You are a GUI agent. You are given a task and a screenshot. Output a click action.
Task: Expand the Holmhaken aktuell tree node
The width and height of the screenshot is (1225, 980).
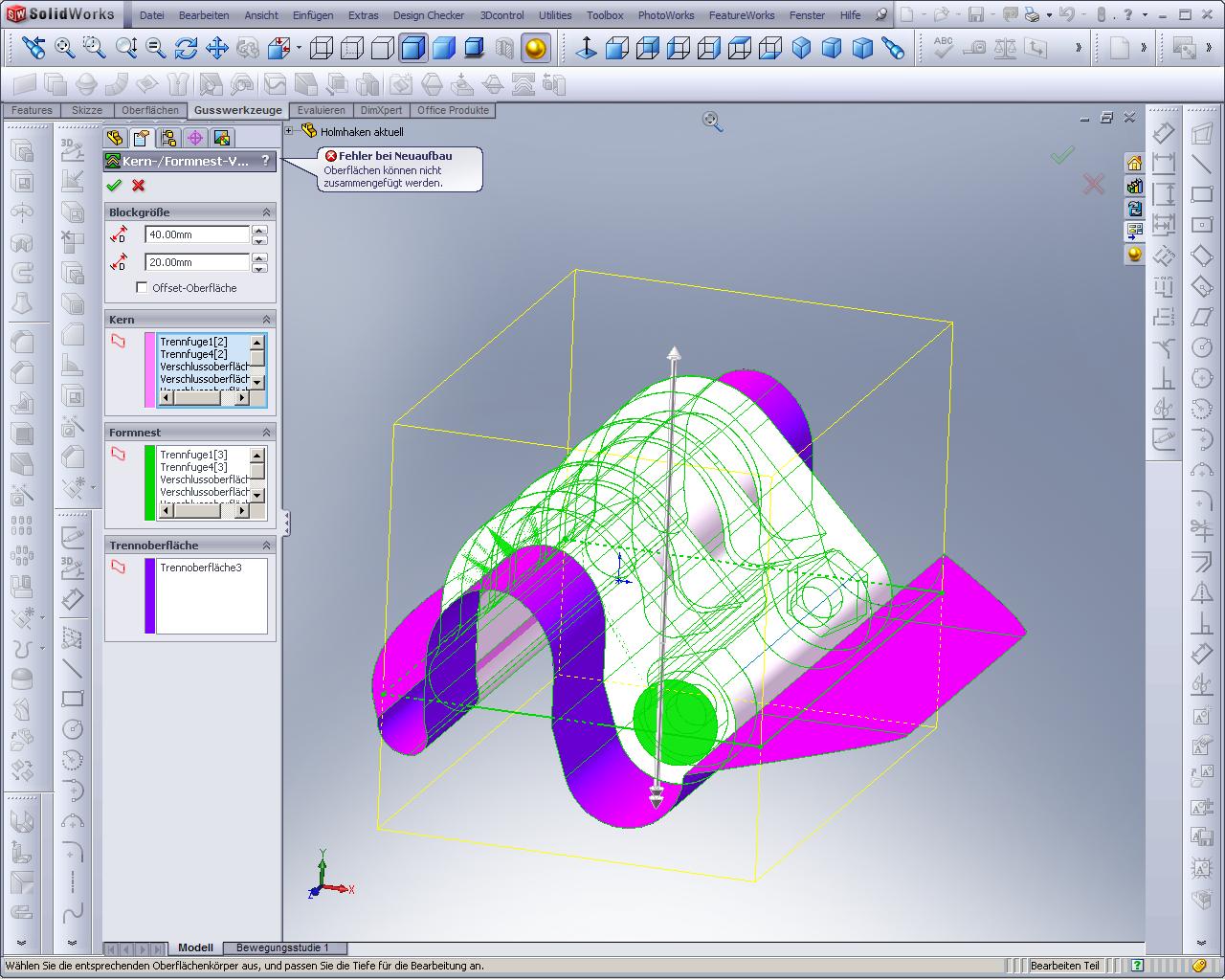(x=289, y=131)
